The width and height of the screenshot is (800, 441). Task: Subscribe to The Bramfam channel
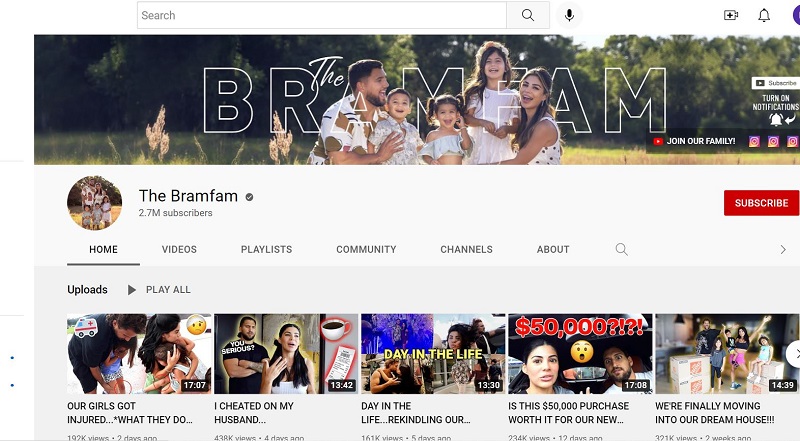click(761, 203)
